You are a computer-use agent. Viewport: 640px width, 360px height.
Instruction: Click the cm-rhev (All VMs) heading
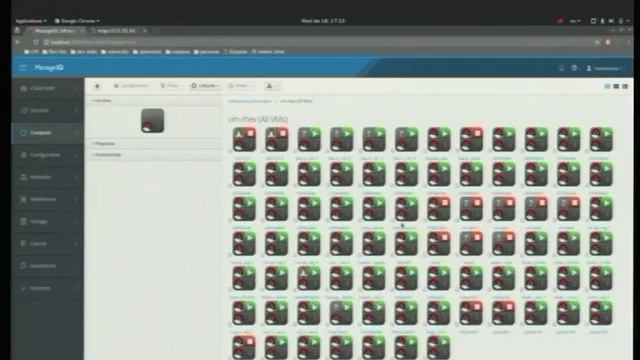pos(258,119)
